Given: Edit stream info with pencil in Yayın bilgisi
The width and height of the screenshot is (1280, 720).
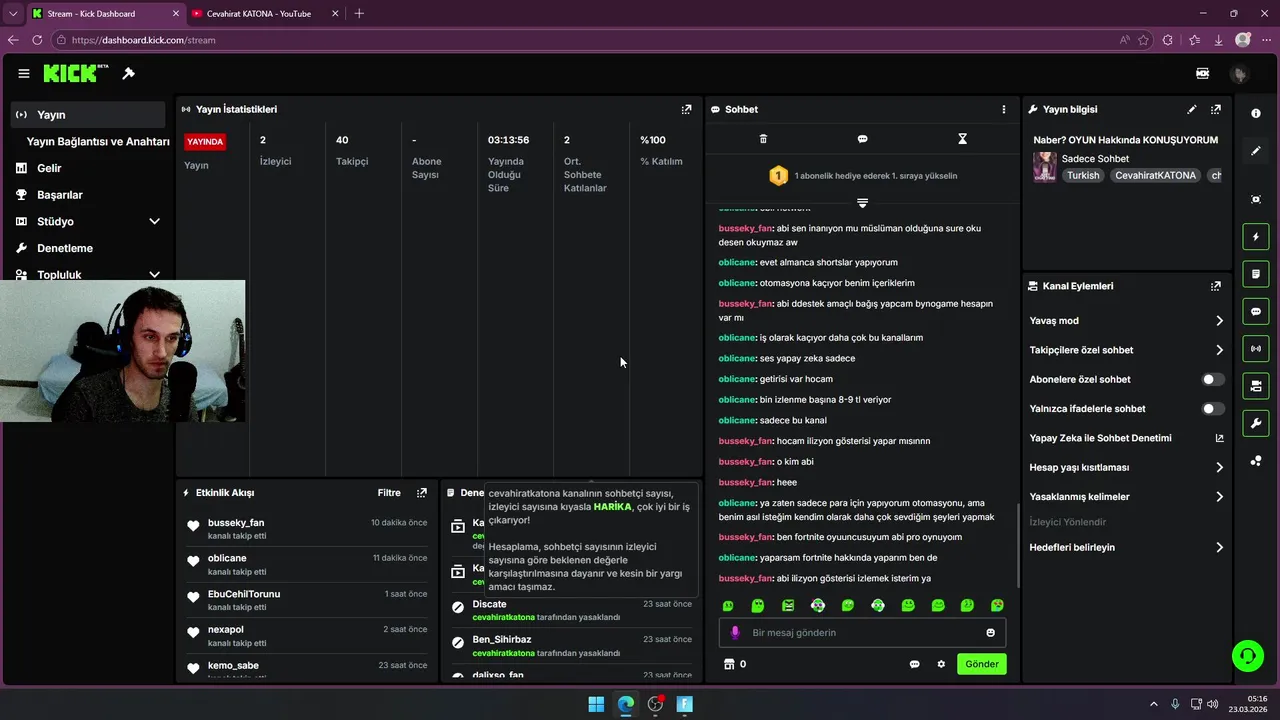Looking at the screenshot, I should tap(1191, 109).
